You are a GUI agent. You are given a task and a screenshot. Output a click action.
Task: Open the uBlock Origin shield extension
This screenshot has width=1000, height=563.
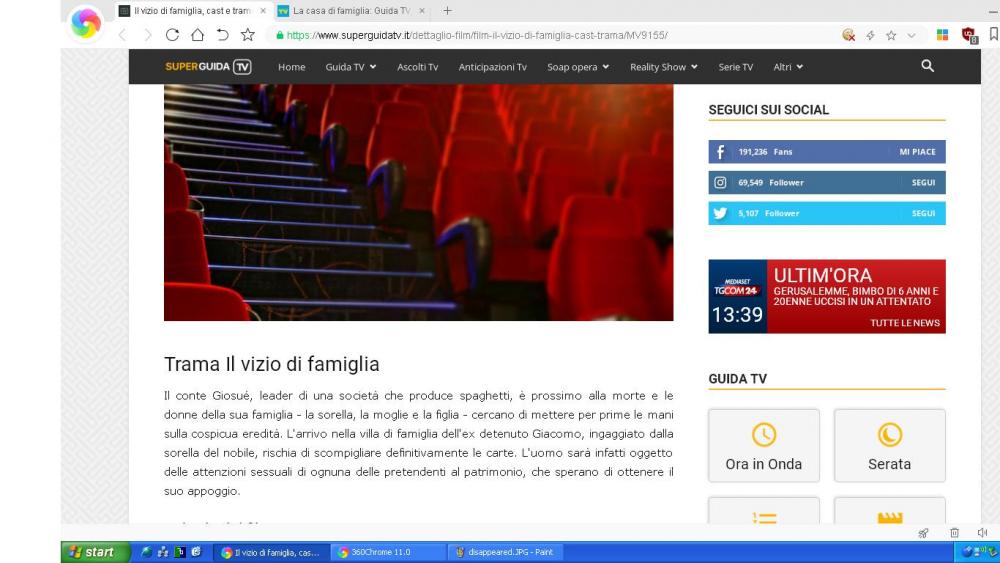[969, 36]
